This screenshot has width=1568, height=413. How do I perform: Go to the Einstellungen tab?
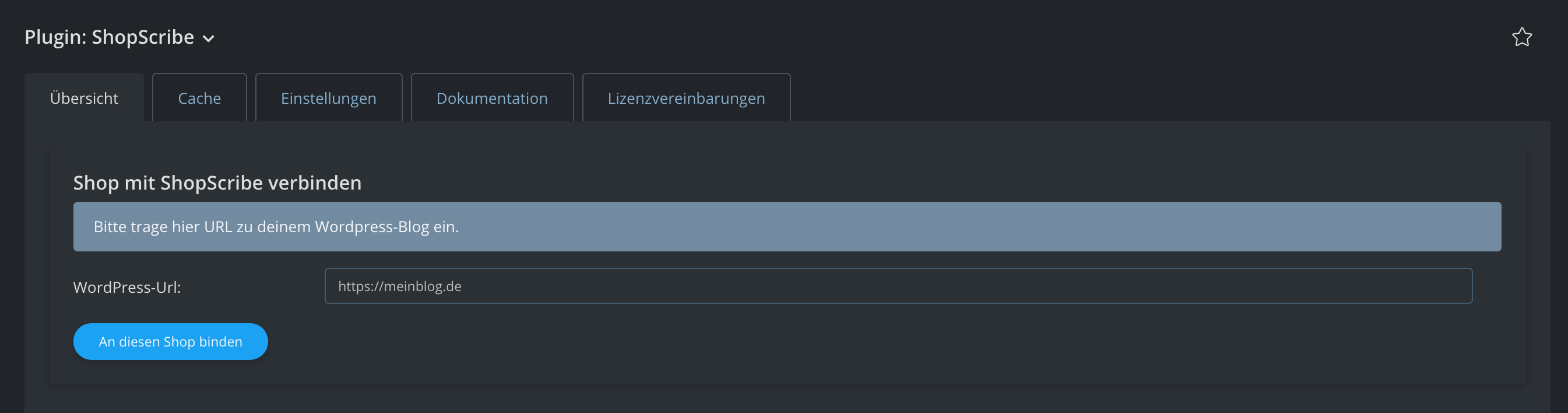[328, 98]
